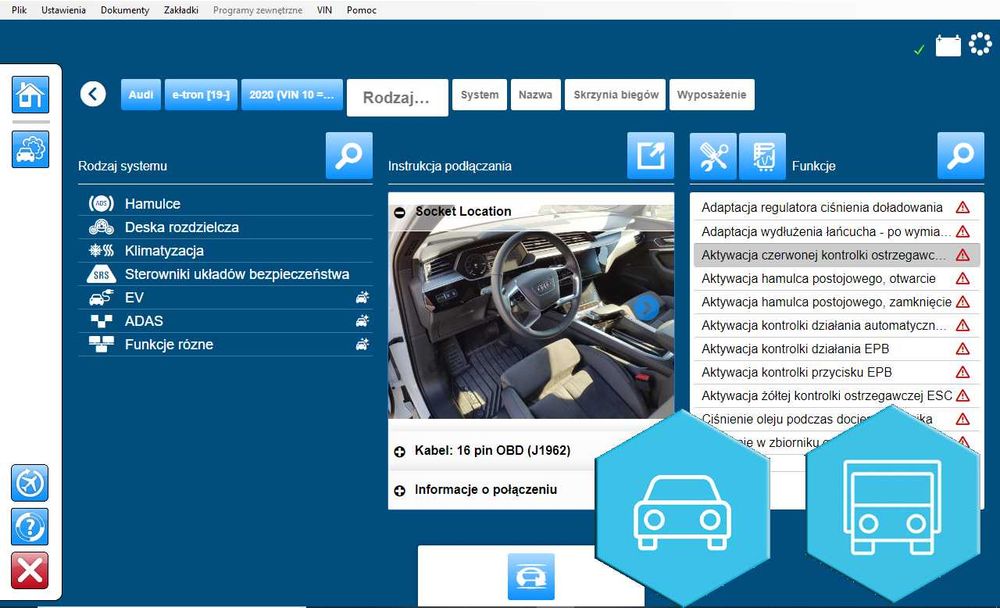The width and height of the screenshot is (1000, 608).
Task: Click the socket location interior photo
Action: point(531,313)
